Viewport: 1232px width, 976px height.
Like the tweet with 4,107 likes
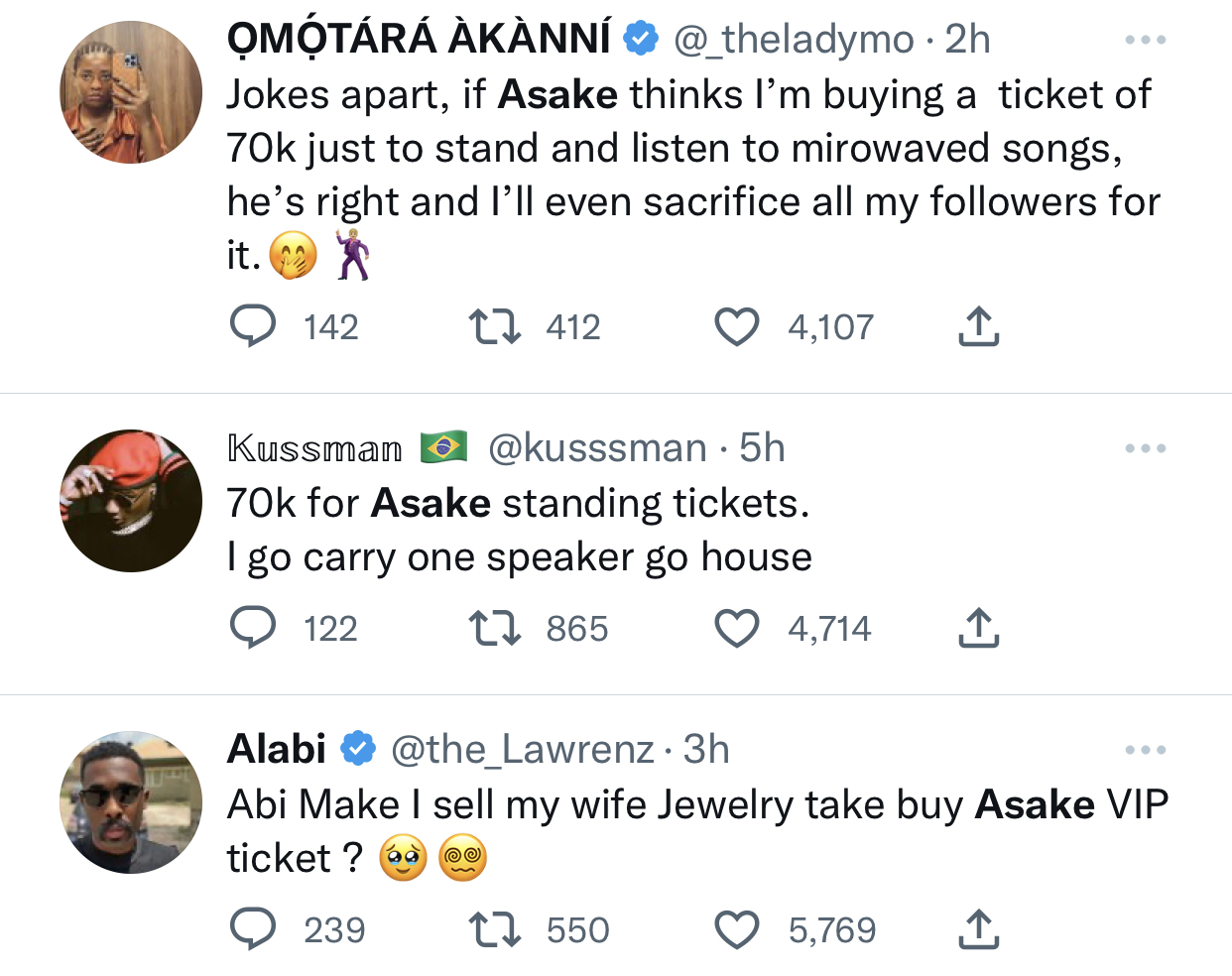point(737,326)
